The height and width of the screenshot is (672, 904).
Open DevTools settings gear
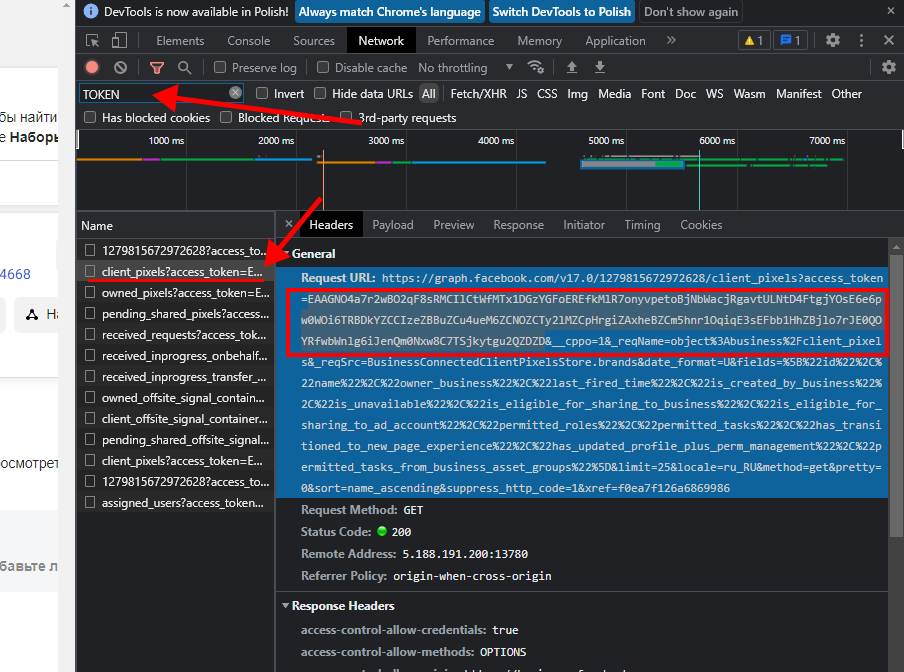[833, 41]
